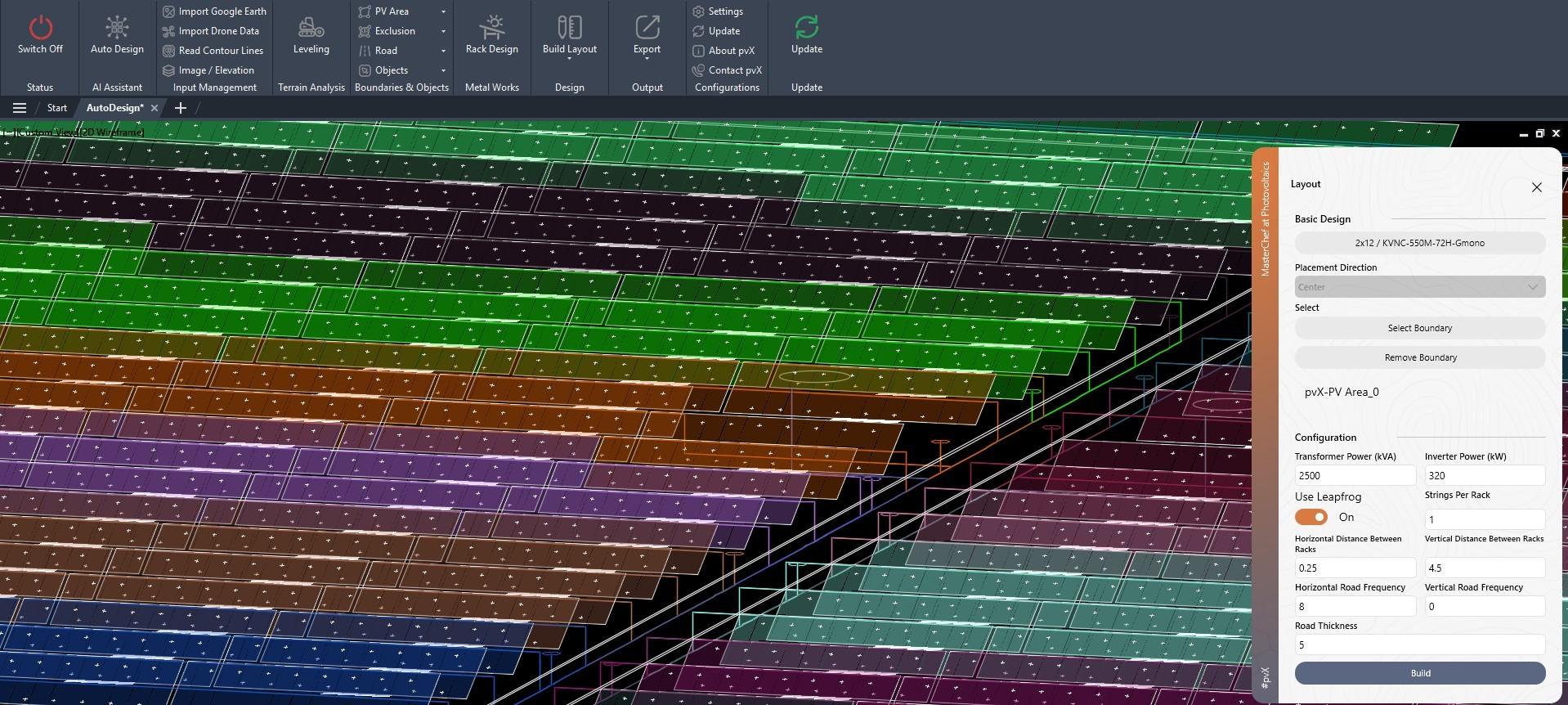The image size is (1568, 705).
Task: Open Settings gear in Configurations
Action: click(698, 11)
